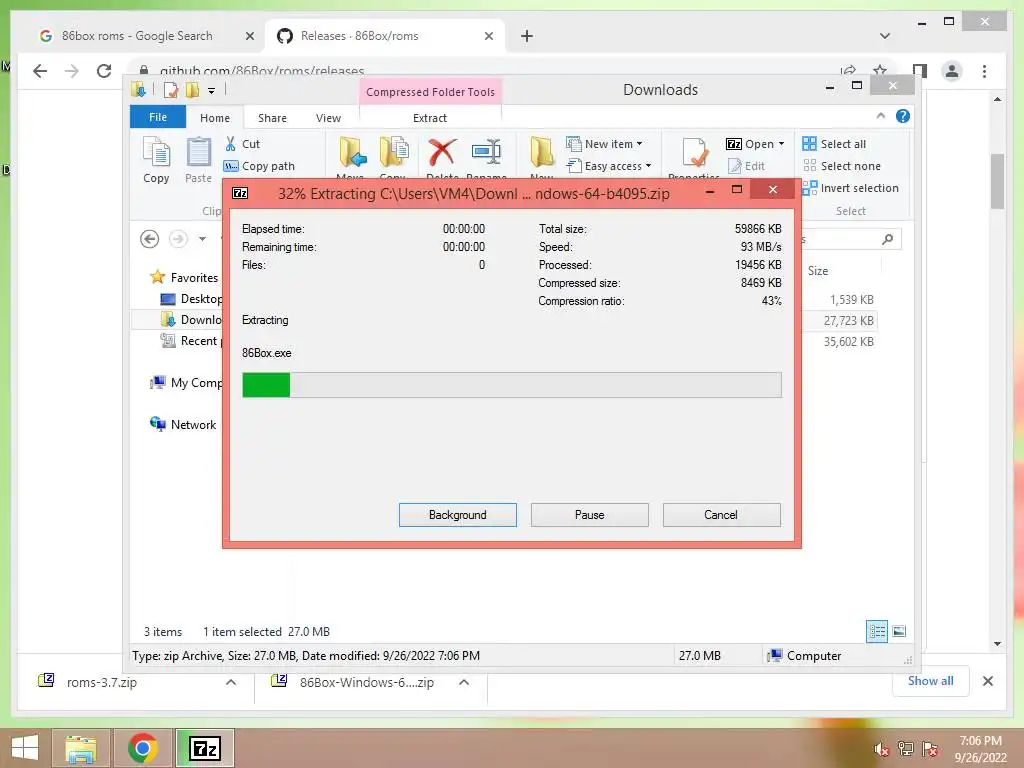Expand Open dropdown in ribbon

781,144
